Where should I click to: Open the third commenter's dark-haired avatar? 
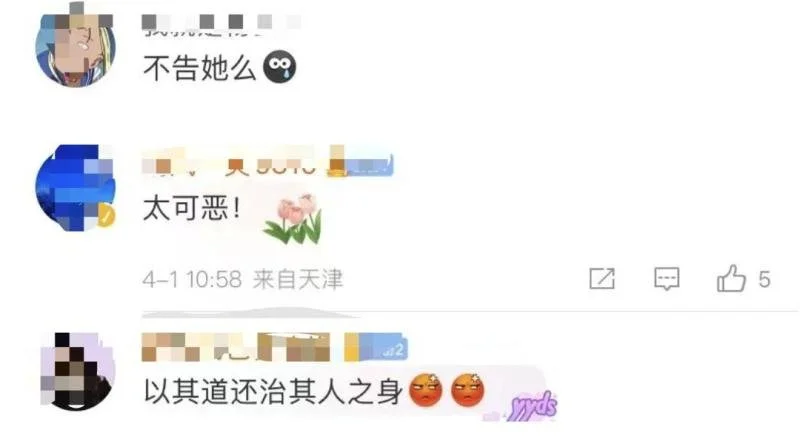pyautogui.click(x=77, y=371)
